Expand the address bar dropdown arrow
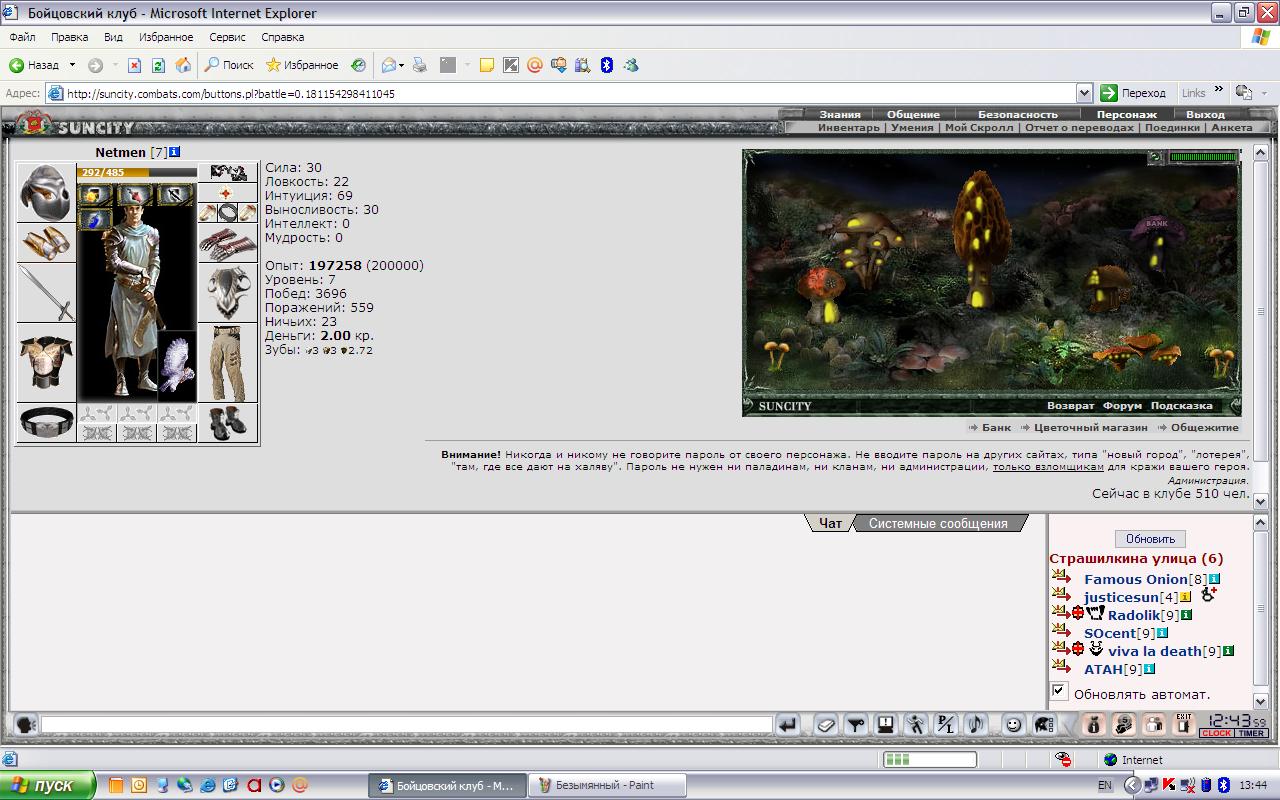Viewport: 1280px width, 800px height. 1084,93
